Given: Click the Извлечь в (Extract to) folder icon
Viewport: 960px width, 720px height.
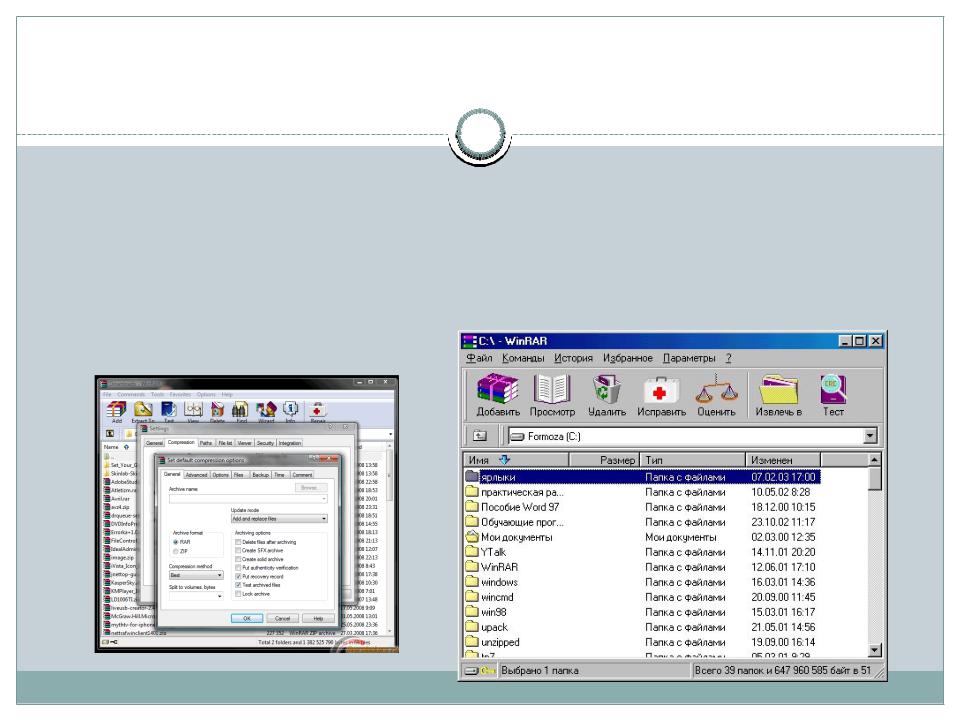Looking at the screenshot, I should click(x=778, y=389).
